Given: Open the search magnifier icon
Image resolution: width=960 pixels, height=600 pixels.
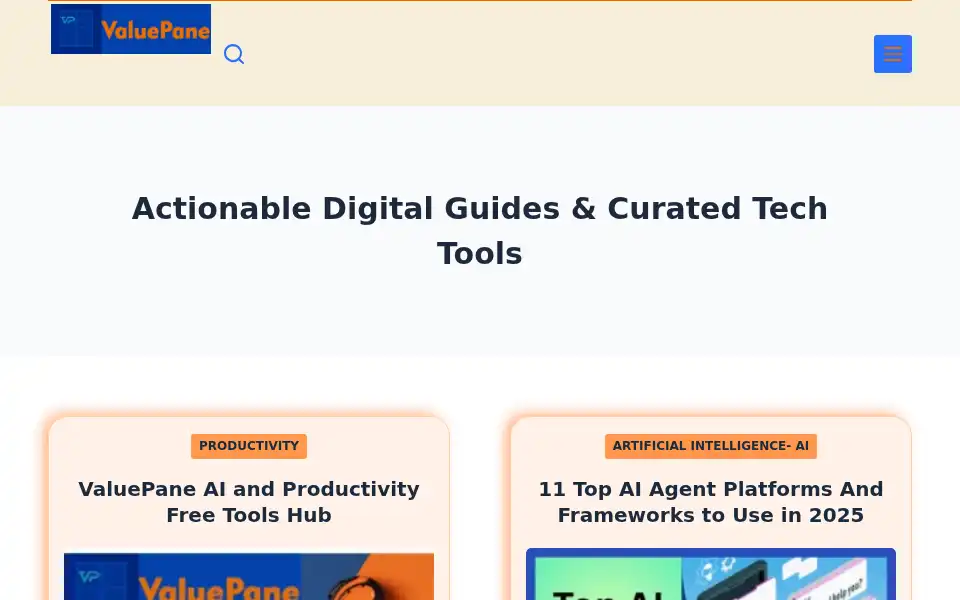Looking at the screenshot, I should coord(234,54).
